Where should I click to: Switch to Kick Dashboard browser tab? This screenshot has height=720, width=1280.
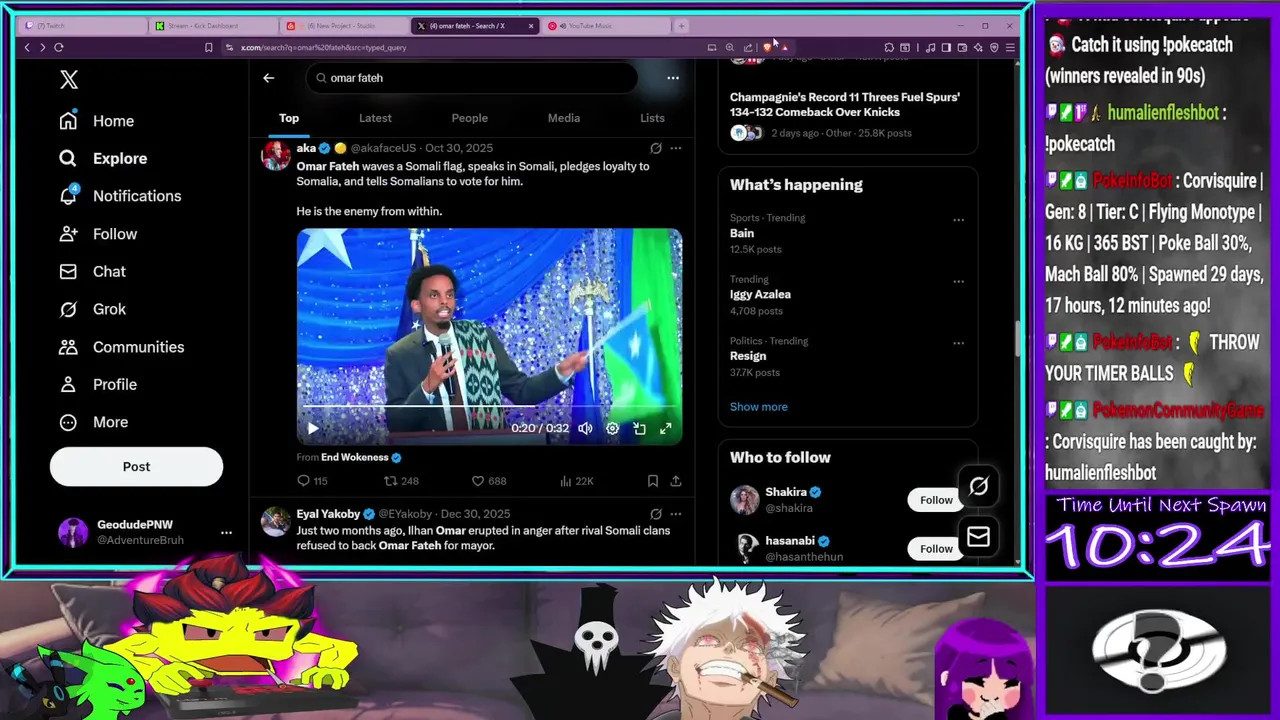tap(212, 26)
